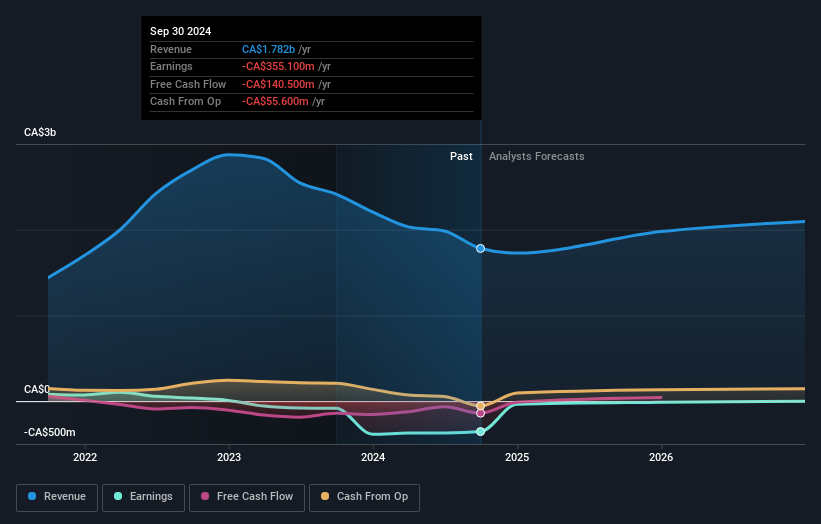Click the Past label on chart

pos(461,156)
